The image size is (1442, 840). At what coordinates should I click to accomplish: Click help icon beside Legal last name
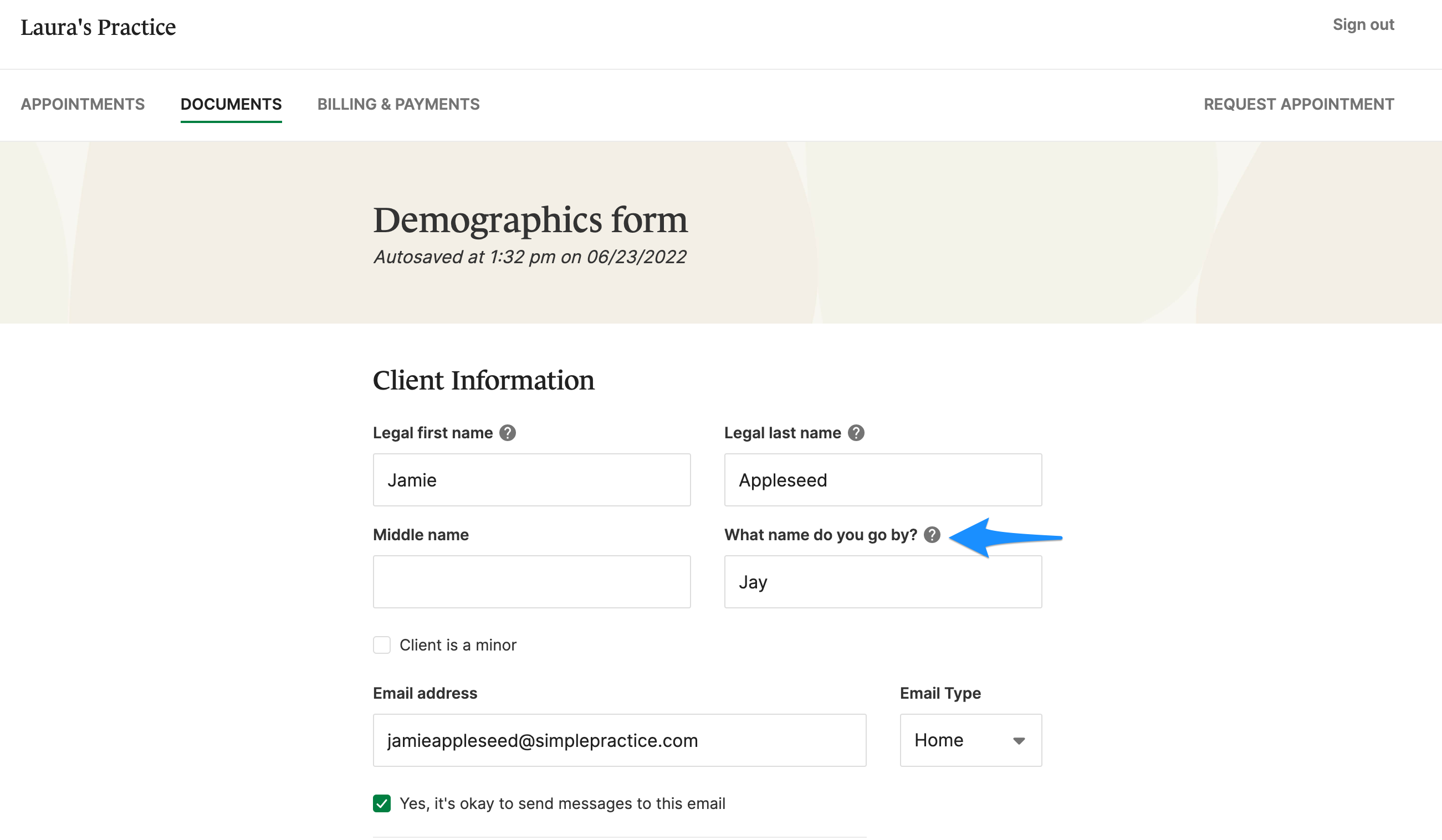856,433
